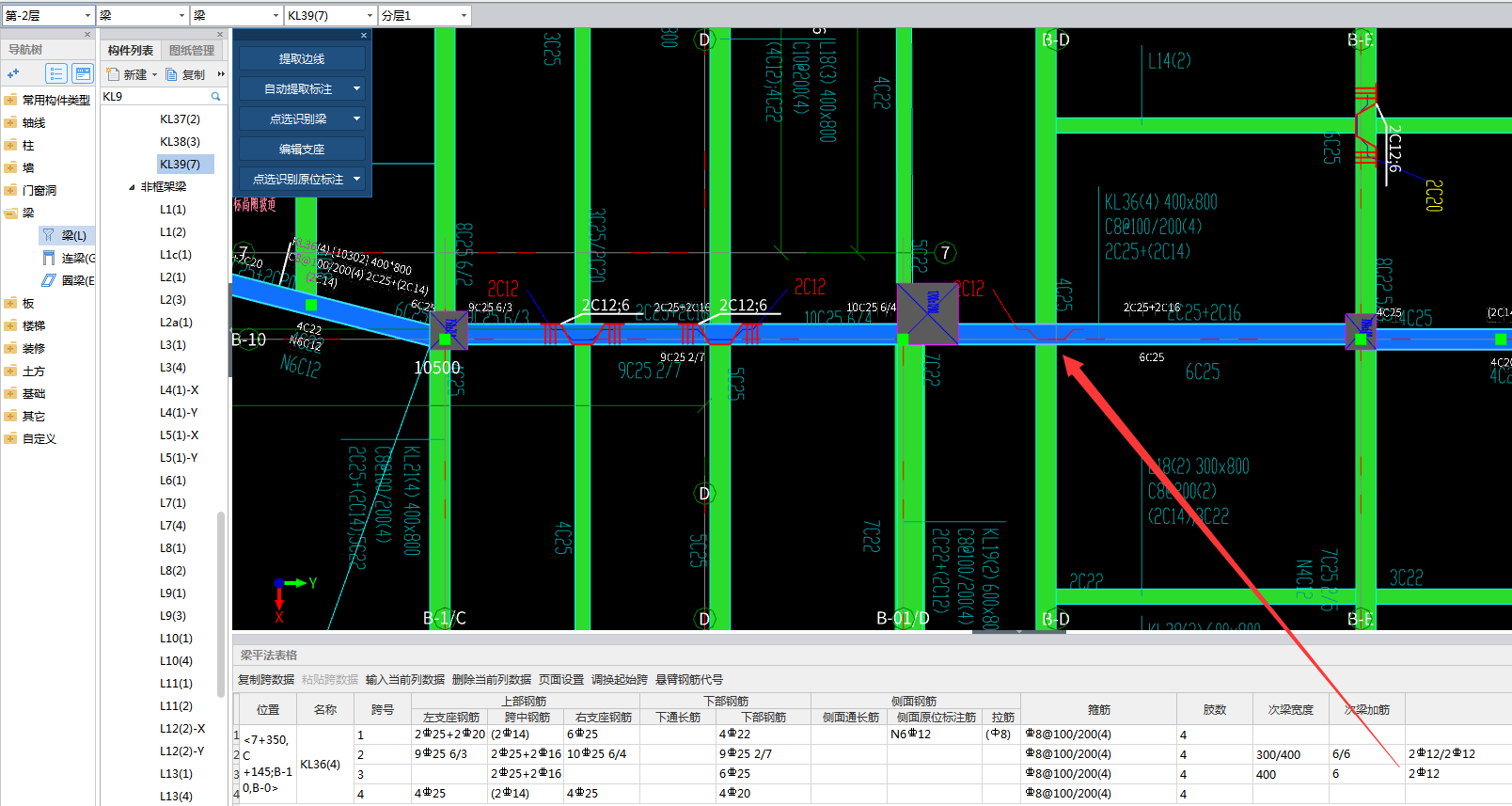
Task: Click the add-nodes plus icon in navigation tree
Action: pyautogui.click(x=13, y=73)
